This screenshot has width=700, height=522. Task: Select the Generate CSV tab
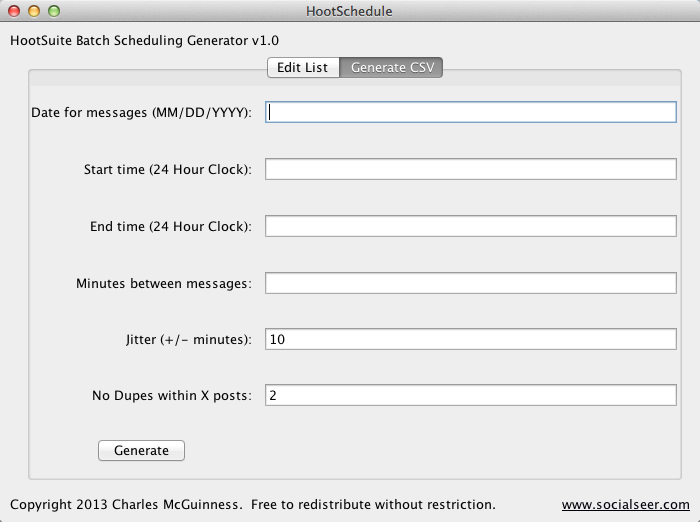point(392,67)
